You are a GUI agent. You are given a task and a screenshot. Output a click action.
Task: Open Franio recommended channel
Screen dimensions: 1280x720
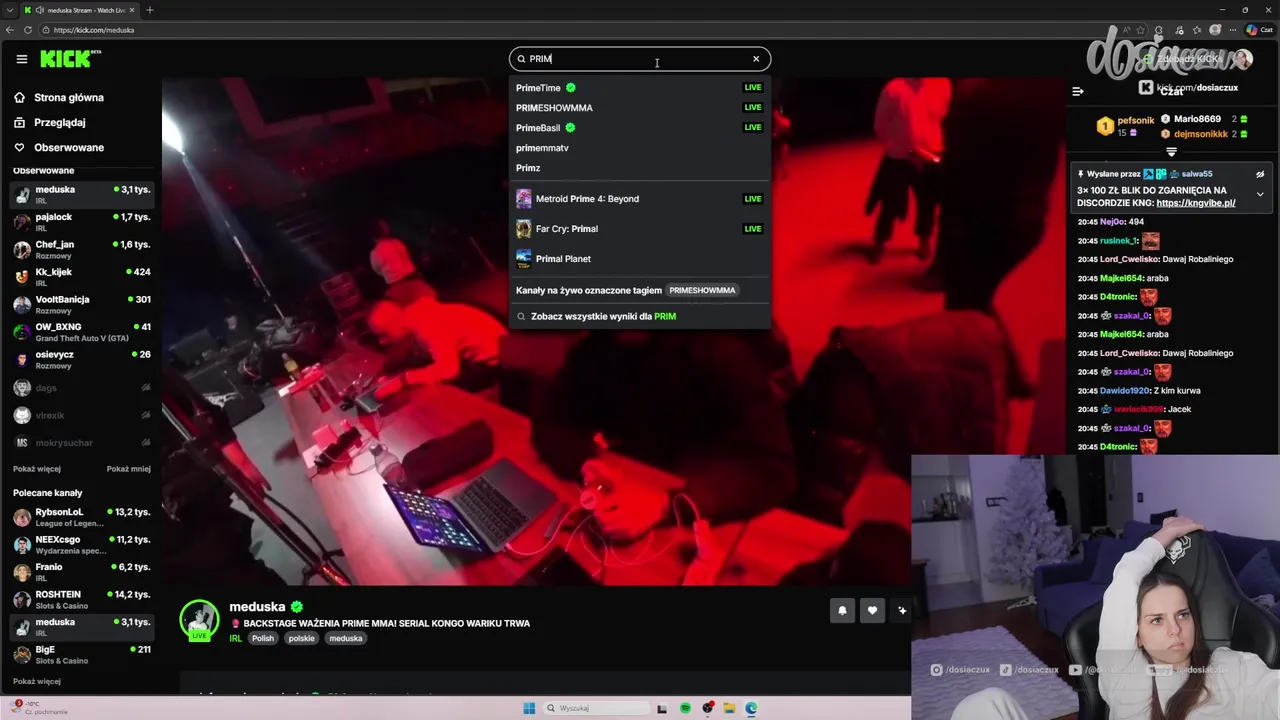click(x=82, y=572)
